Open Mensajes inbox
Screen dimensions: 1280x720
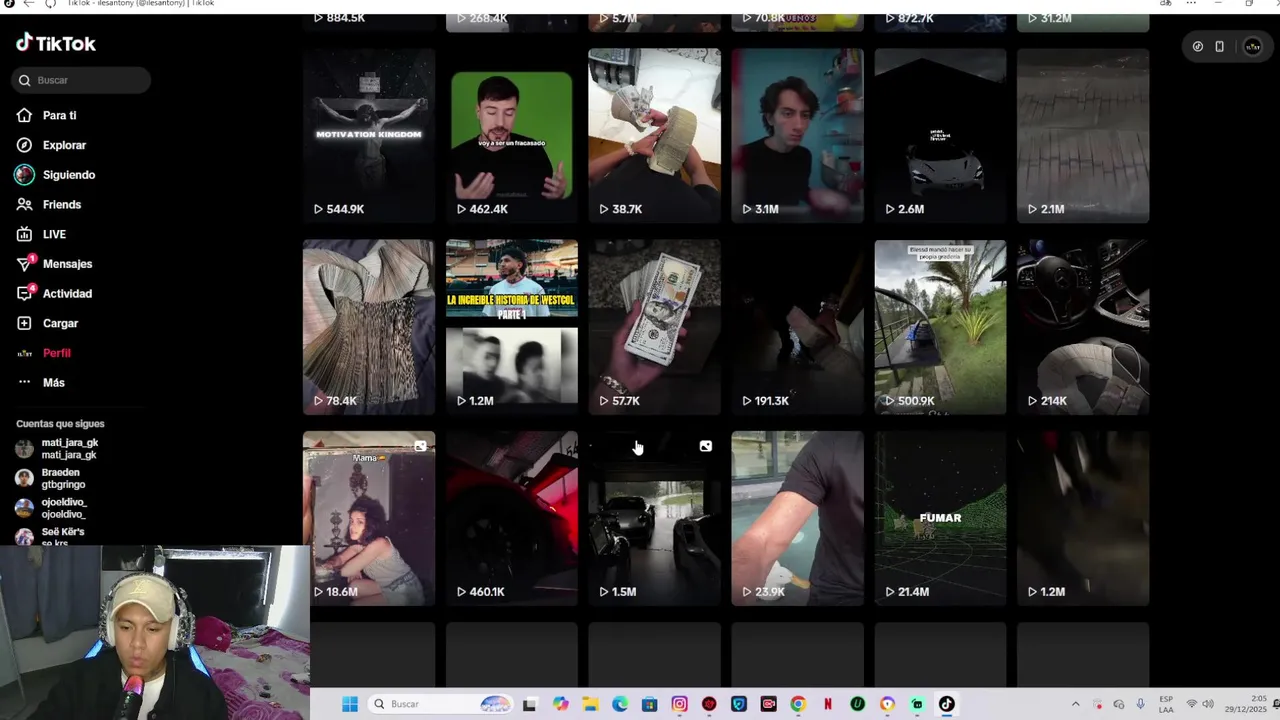pos(67,264)
